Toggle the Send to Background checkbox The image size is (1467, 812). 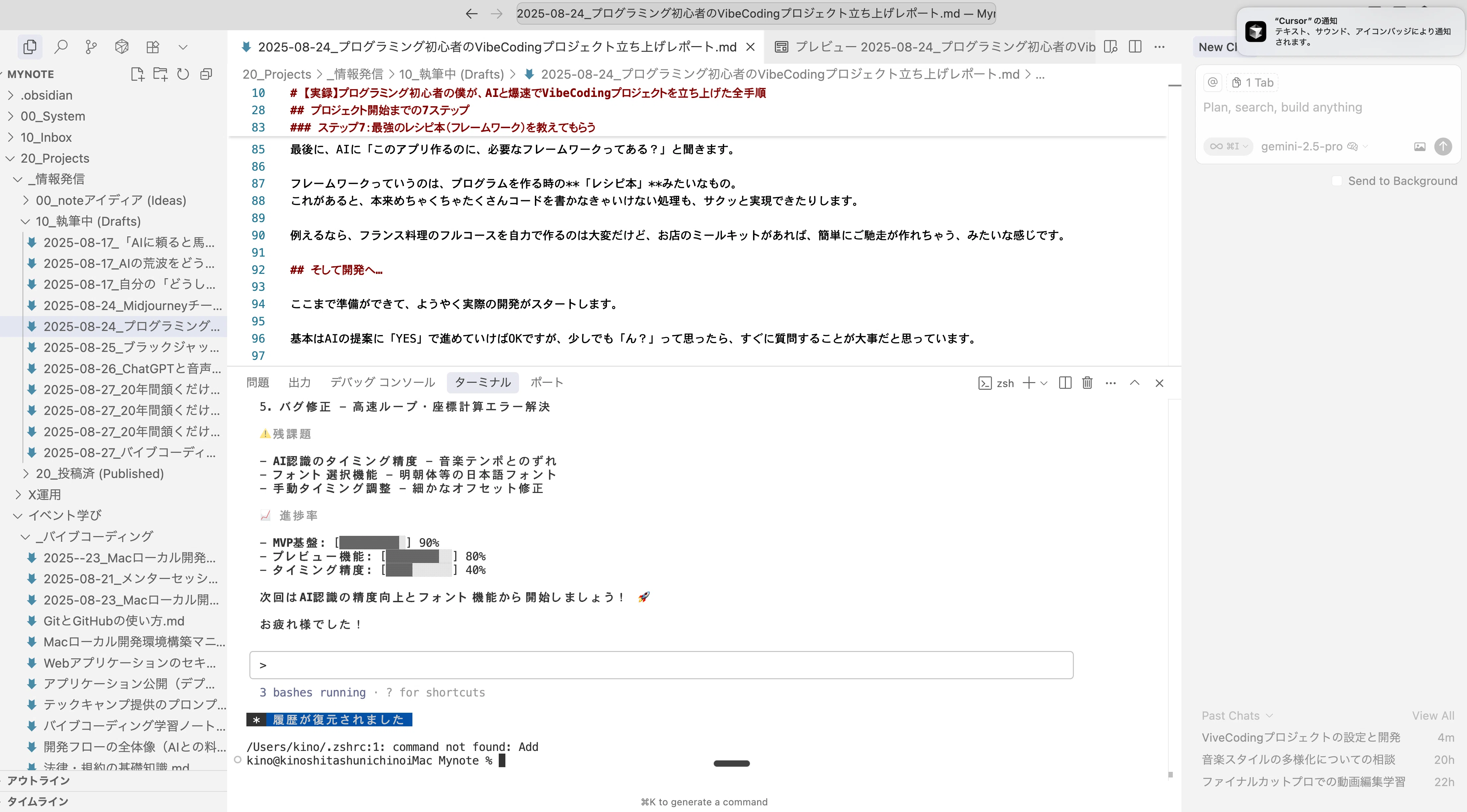(1337, 181)
